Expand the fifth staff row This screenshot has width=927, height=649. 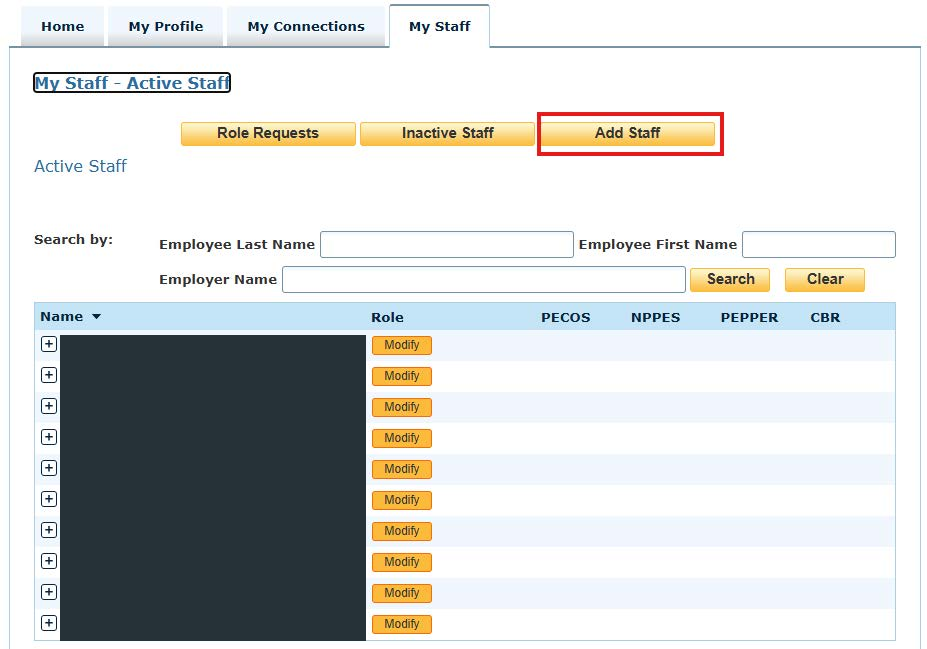click(x=49, y=468)
